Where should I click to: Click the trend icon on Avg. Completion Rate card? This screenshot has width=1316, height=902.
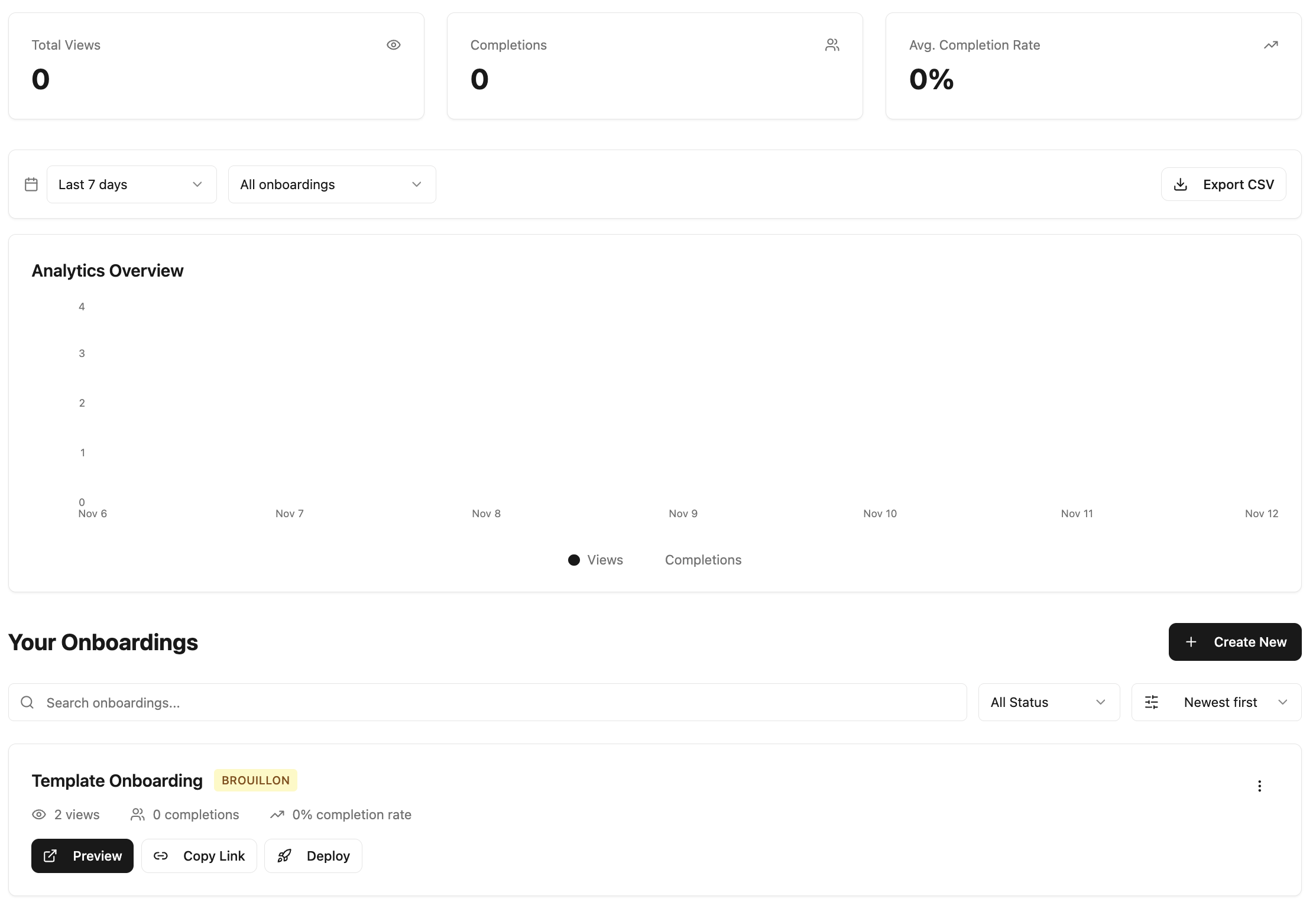point(1272,44)
